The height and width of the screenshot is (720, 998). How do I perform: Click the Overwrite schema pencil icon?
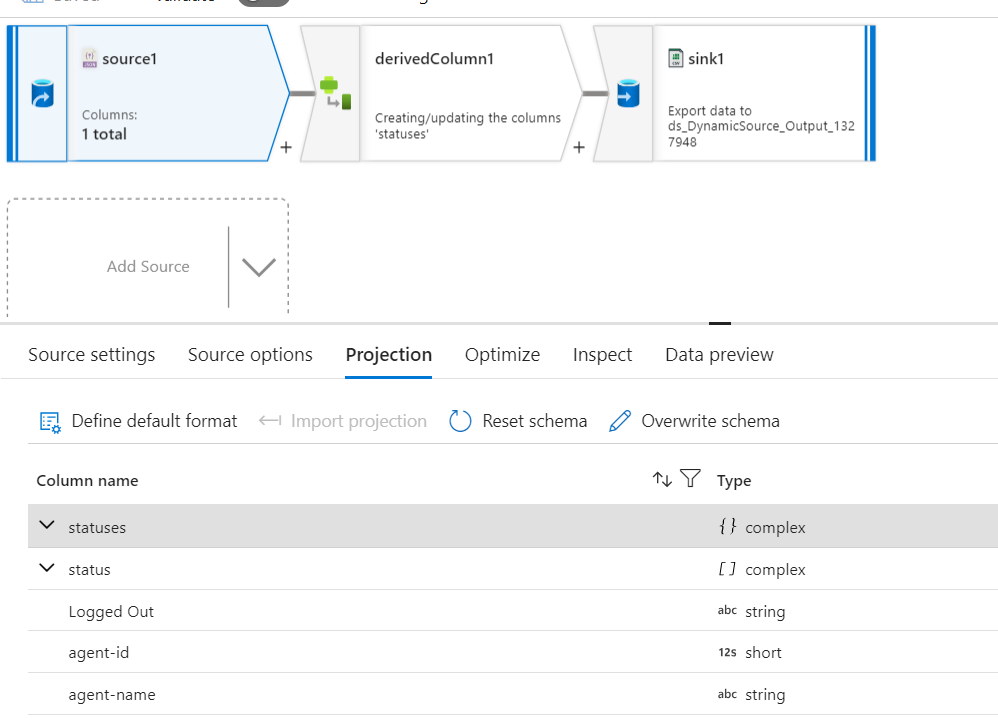tap(620, 421)
